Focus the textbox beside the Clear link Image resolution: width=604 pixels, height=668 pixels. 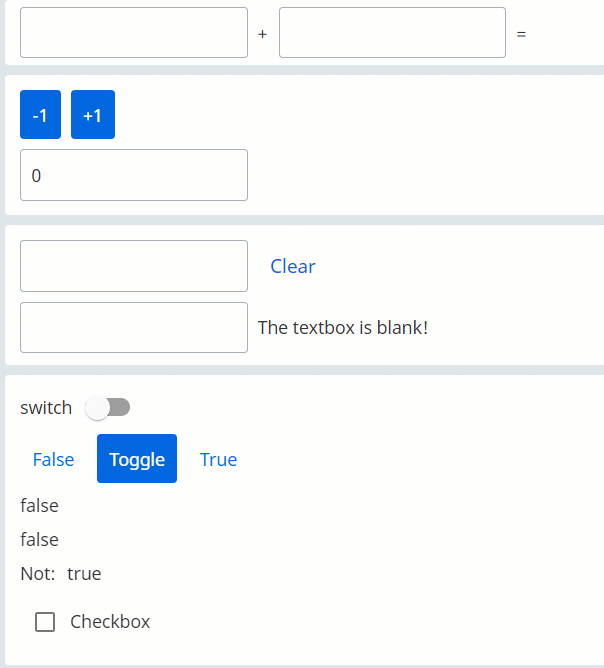click(134, 266)
